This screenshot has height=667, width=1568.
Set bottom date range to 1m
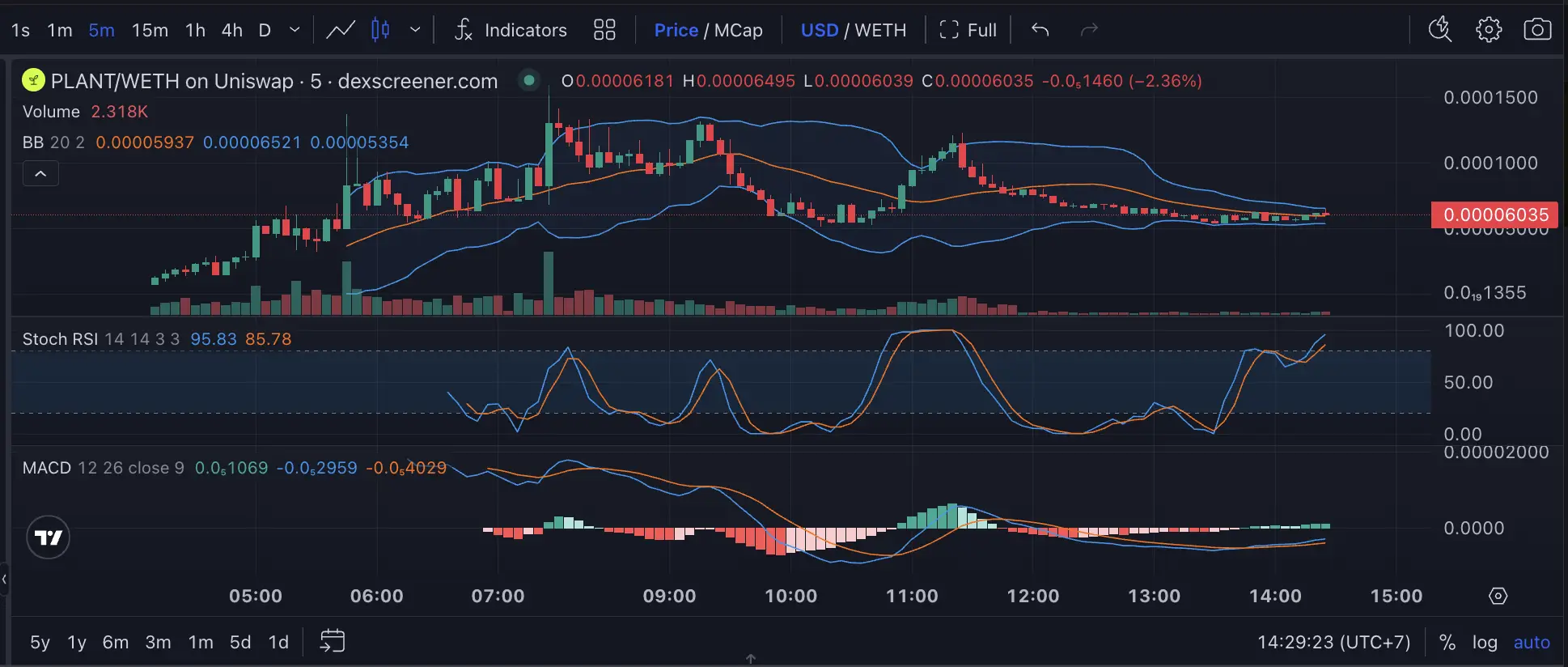tap(201, 642)
